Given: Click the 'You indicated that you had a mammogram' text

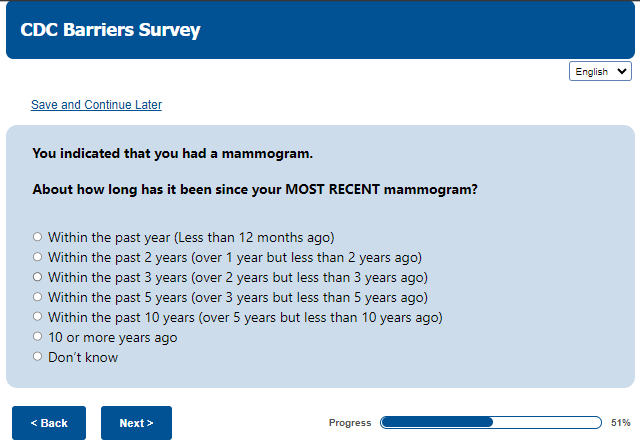Looking at the screenshot, I should click(x=172, y=154).
